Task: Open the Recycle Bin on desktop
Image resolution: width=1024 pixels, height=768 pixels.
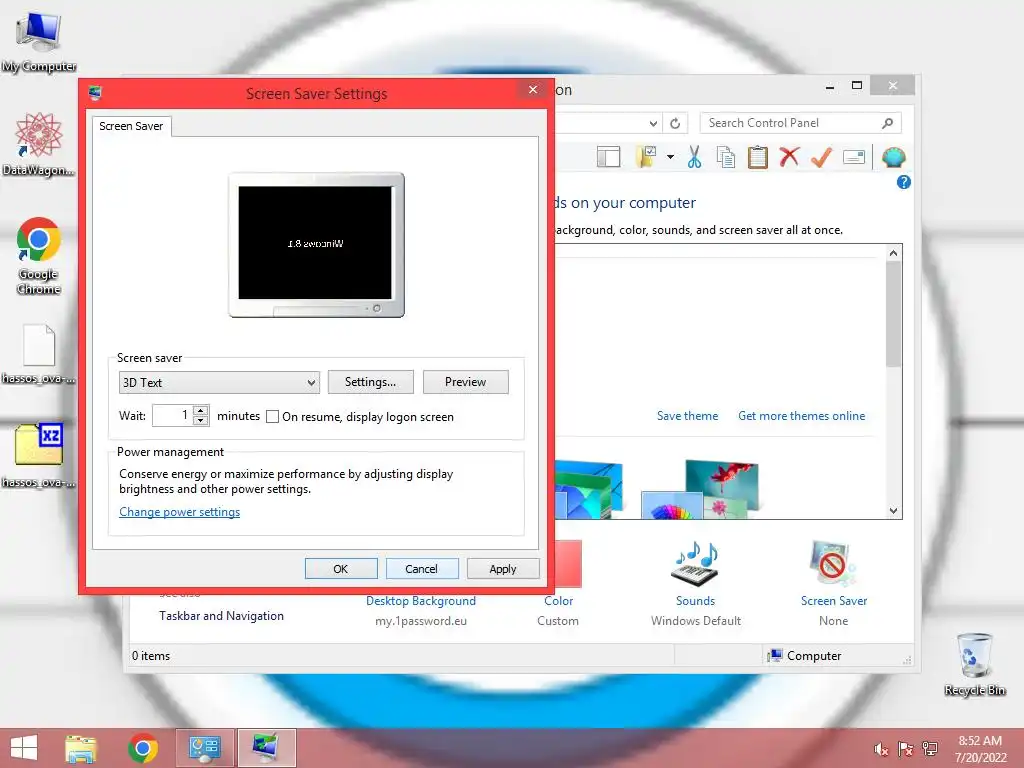Action: pyautogui.click(x=974, y=662)
